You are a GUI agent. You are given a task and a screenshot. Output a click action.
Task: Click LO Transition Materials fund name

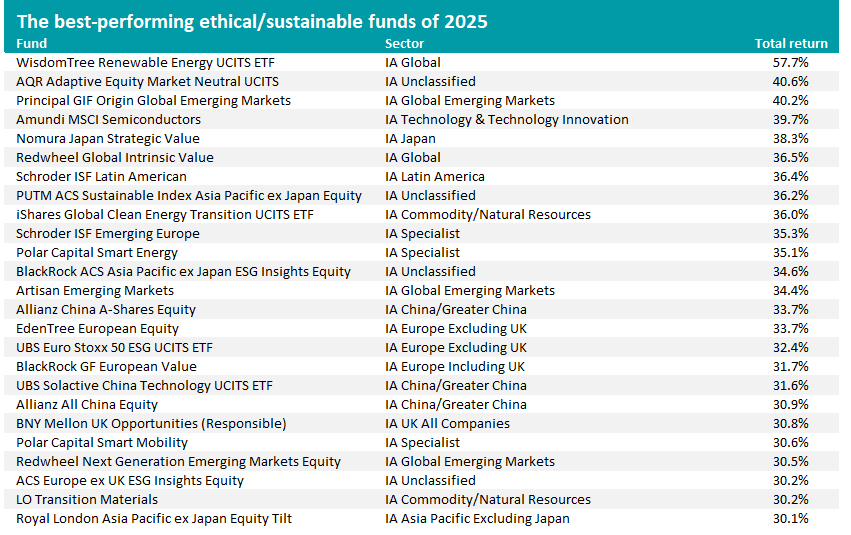(x=88, y=499)
